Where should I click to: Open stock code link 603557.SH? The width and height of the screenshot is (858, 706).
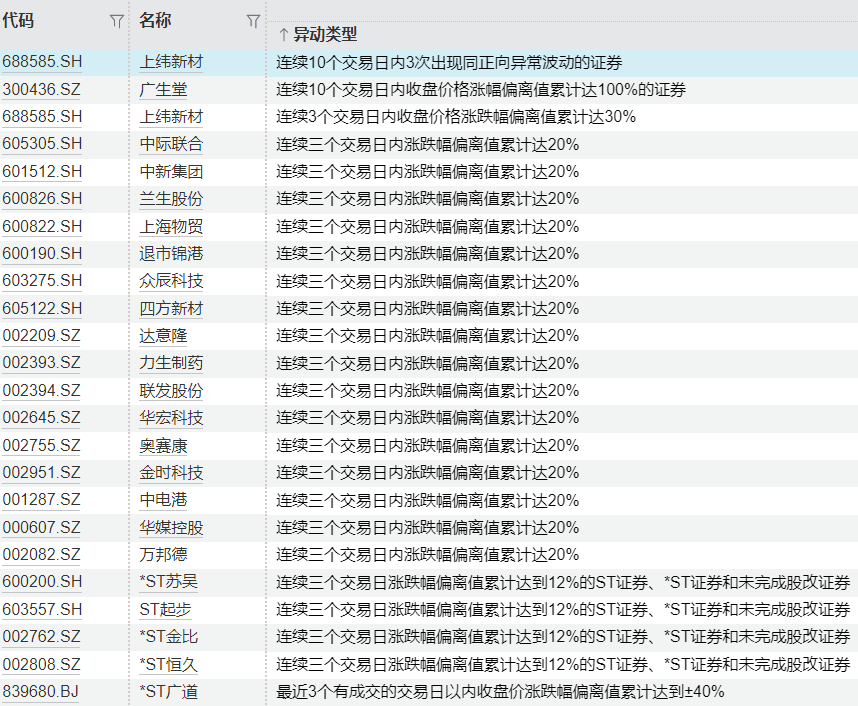(42, 609)
